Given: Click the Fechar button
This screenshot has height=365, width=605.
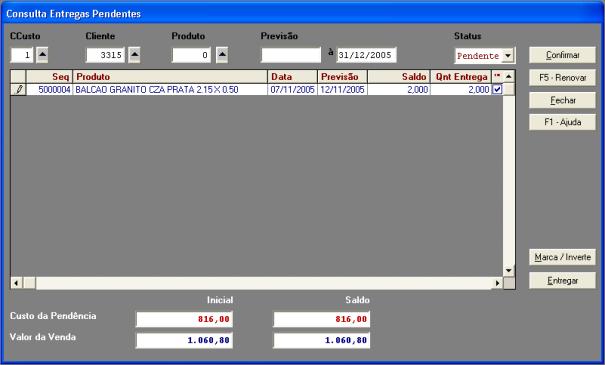Looking at the screenshot, I should click(x=562, y=100).
